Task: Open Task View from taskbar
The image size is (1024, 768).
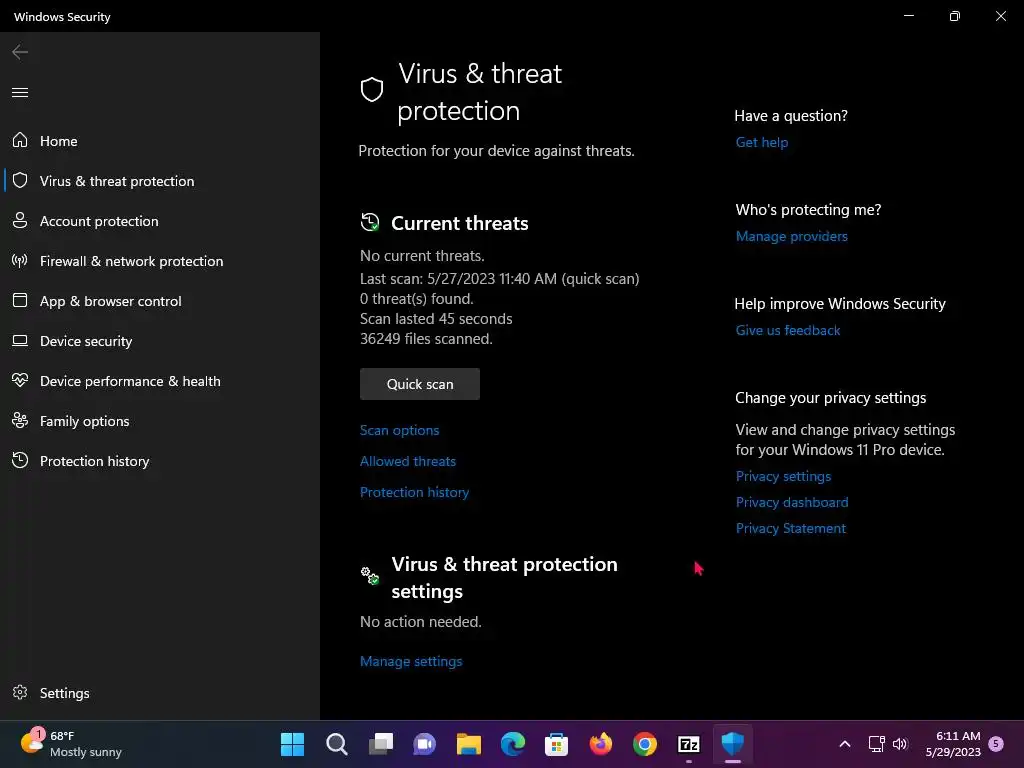Action: (x=381, y=744)
